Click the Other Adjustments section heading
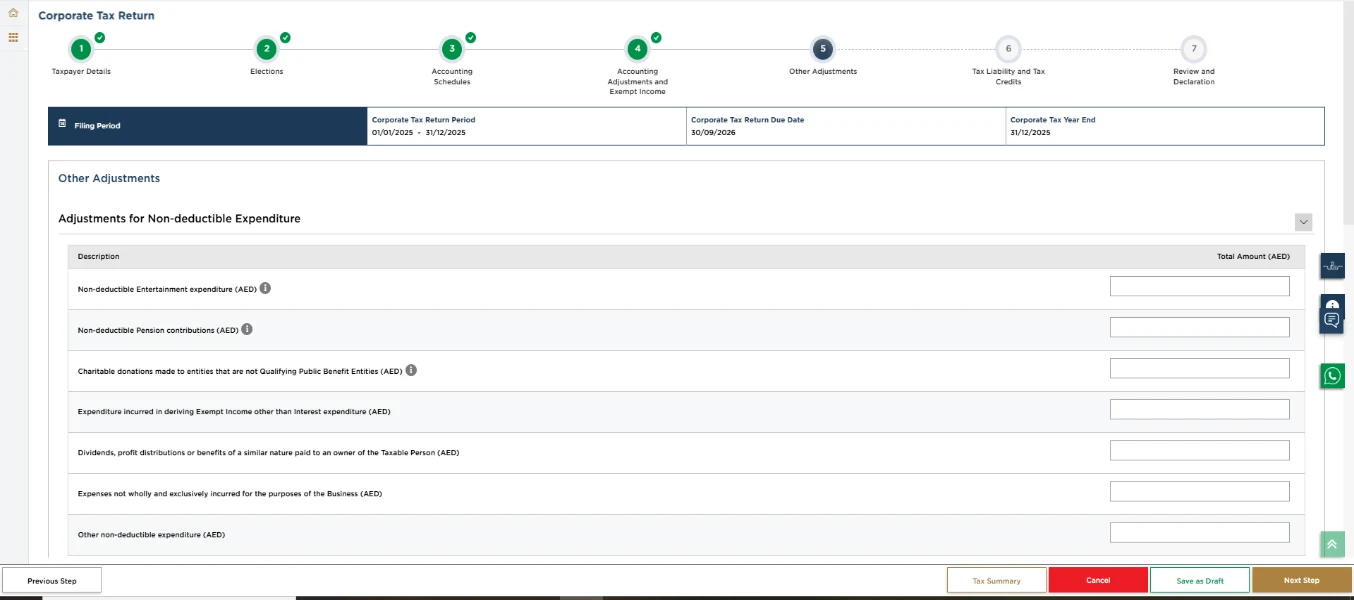 click(109, 178)
